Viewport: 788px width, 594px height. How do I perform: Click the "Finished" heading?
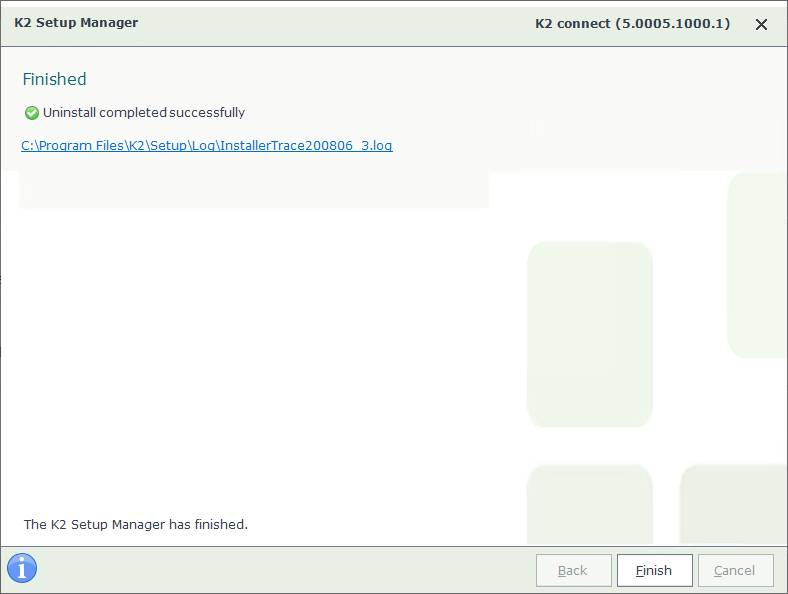pos(54,79)
